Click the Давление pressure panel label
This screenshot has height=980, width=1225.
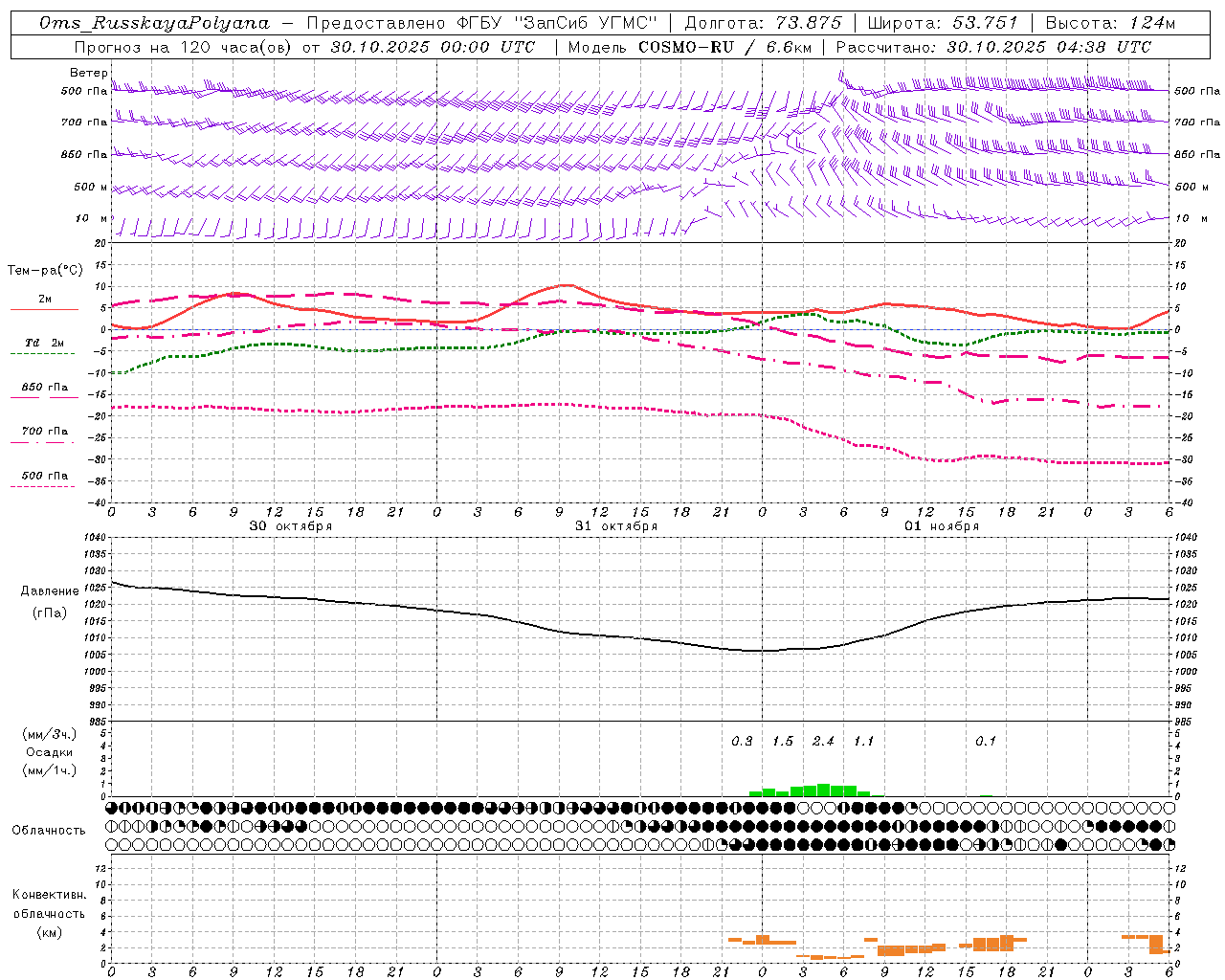click(50, 591)
